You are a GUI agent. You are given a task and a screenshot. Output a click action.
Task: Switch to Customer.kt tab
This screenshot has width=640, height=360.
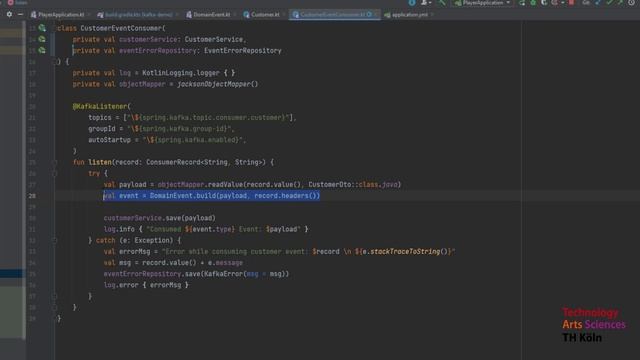[262, 15]
